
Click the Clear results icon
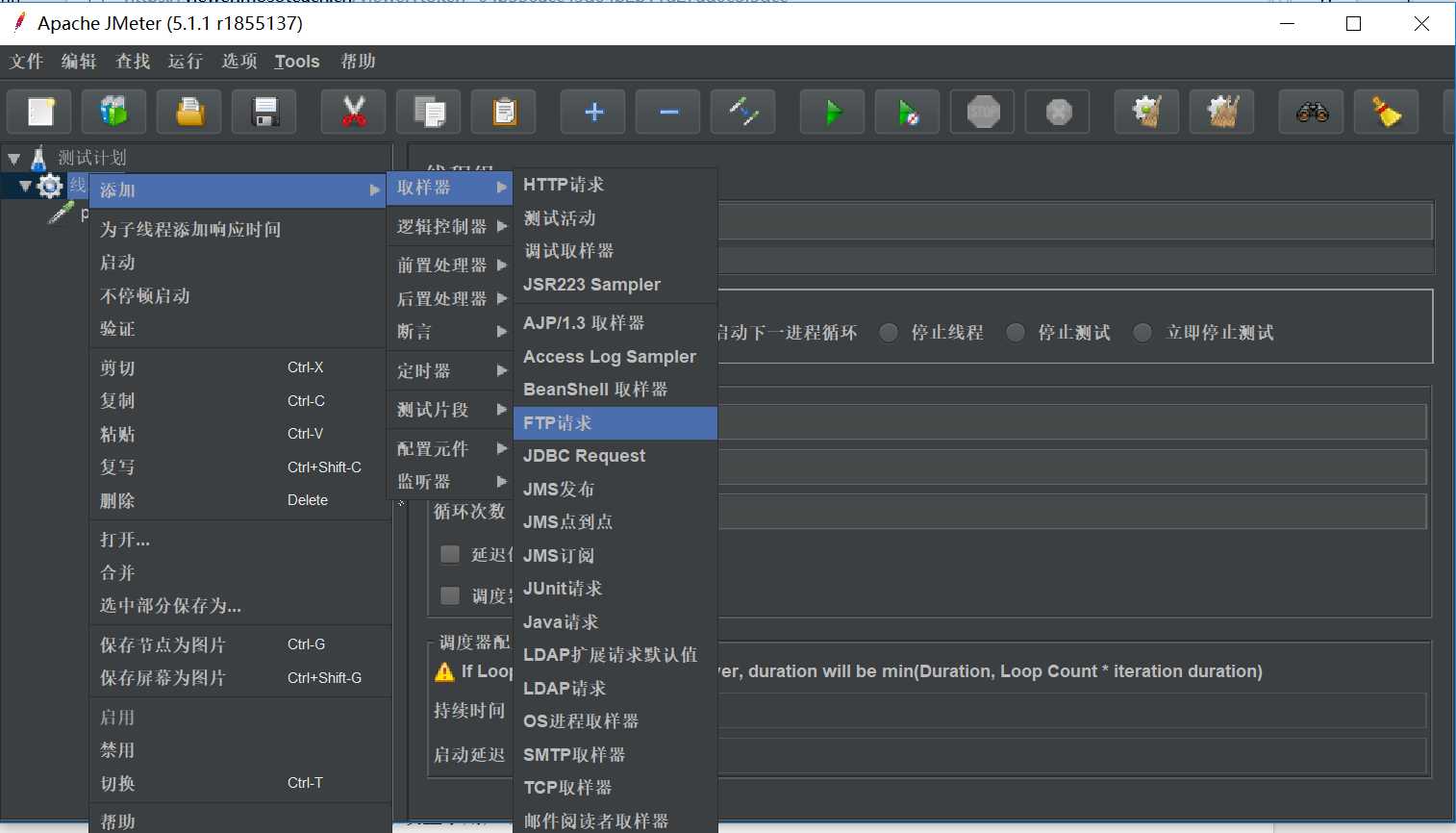[1147, 113]
